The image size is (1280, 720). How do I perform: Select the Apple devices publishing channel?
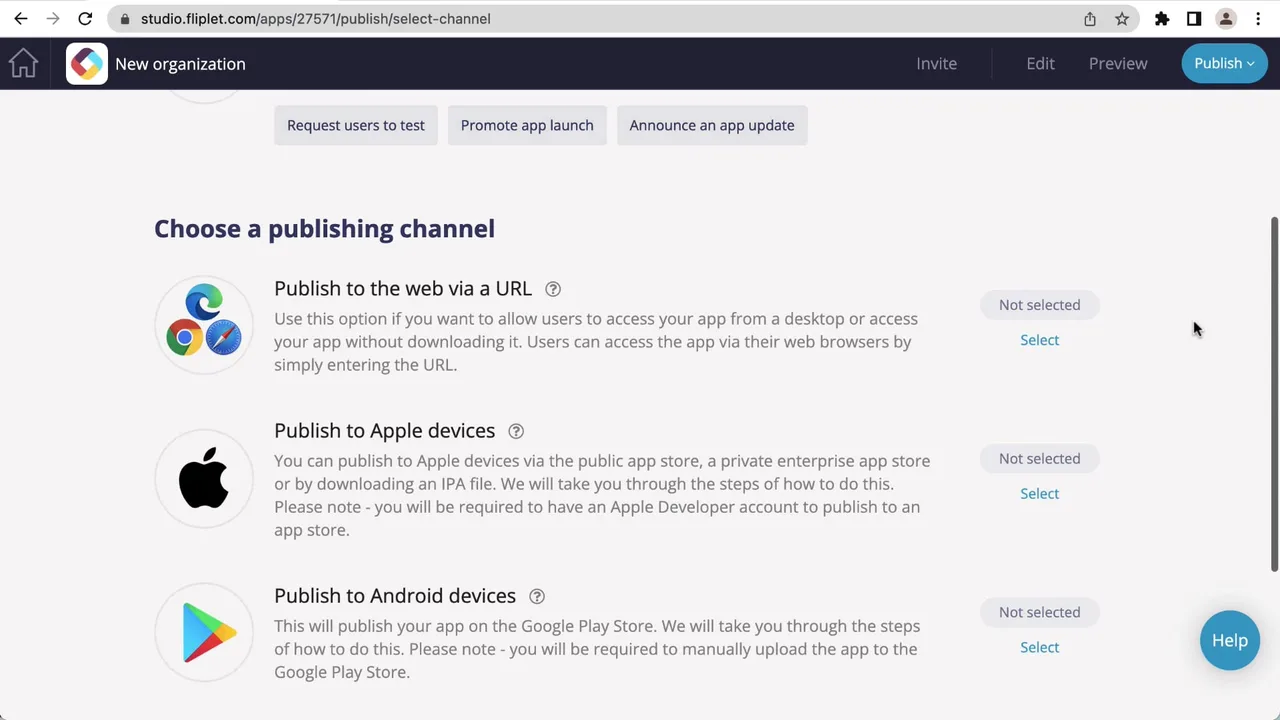click(x=1039, y=494)
